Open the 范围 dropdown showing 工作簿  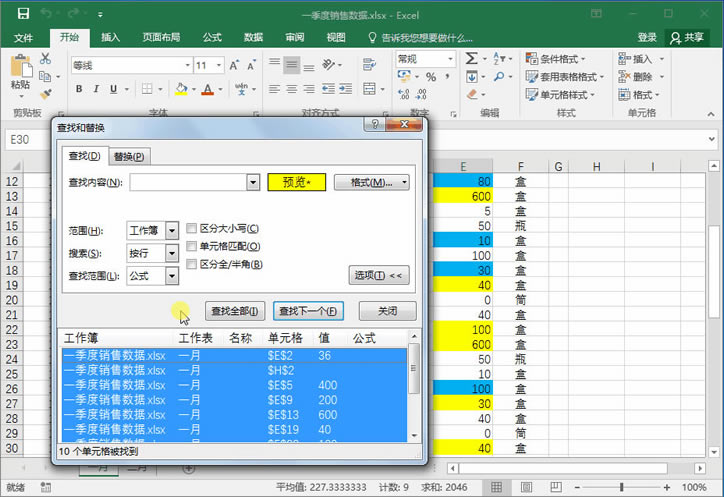click(172, 230)
